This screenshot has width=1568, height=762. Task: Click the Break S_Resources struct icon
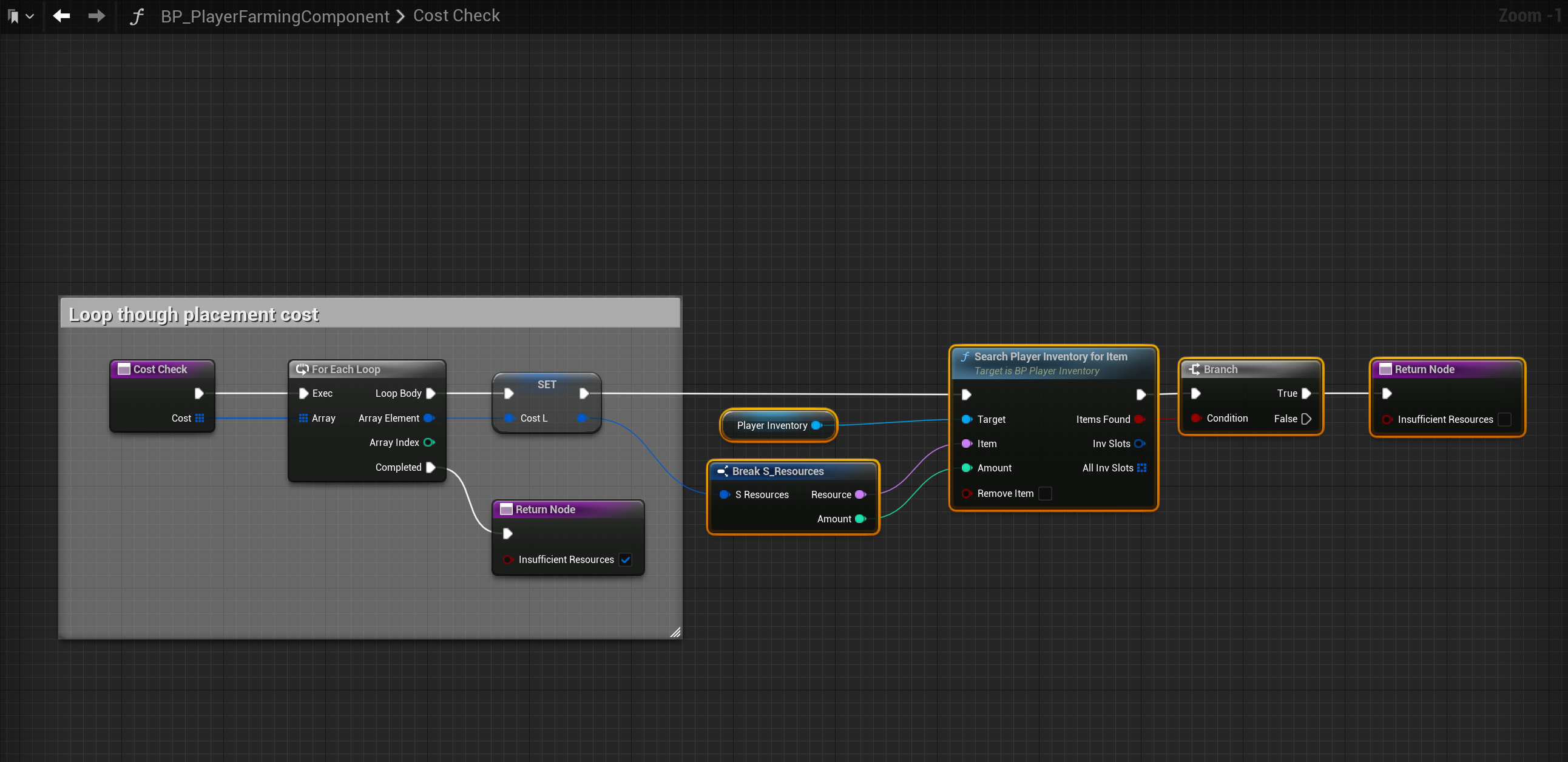click(723, 471)
